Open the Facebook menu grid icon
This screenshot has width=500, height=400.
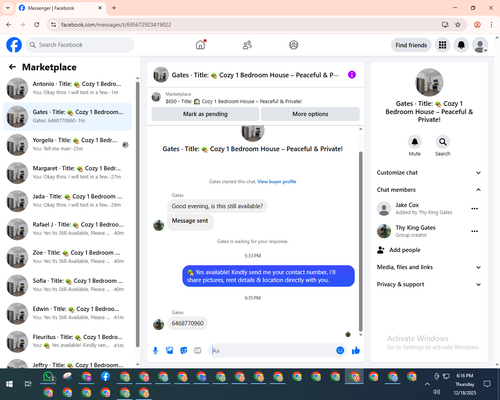pos(442,45)
